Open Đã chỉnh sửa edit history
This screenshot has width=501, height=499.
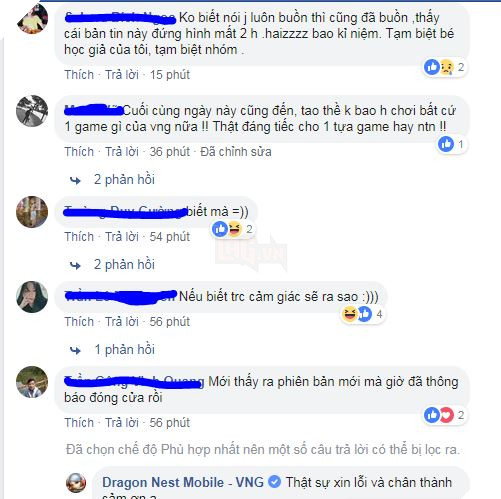click(x=236, y=152)
